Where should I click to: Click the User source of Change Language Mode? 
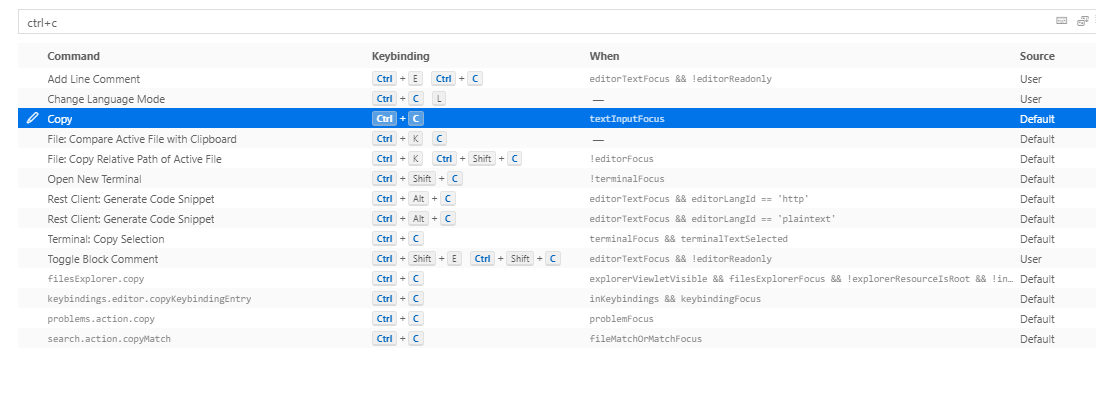point(1030,99)
